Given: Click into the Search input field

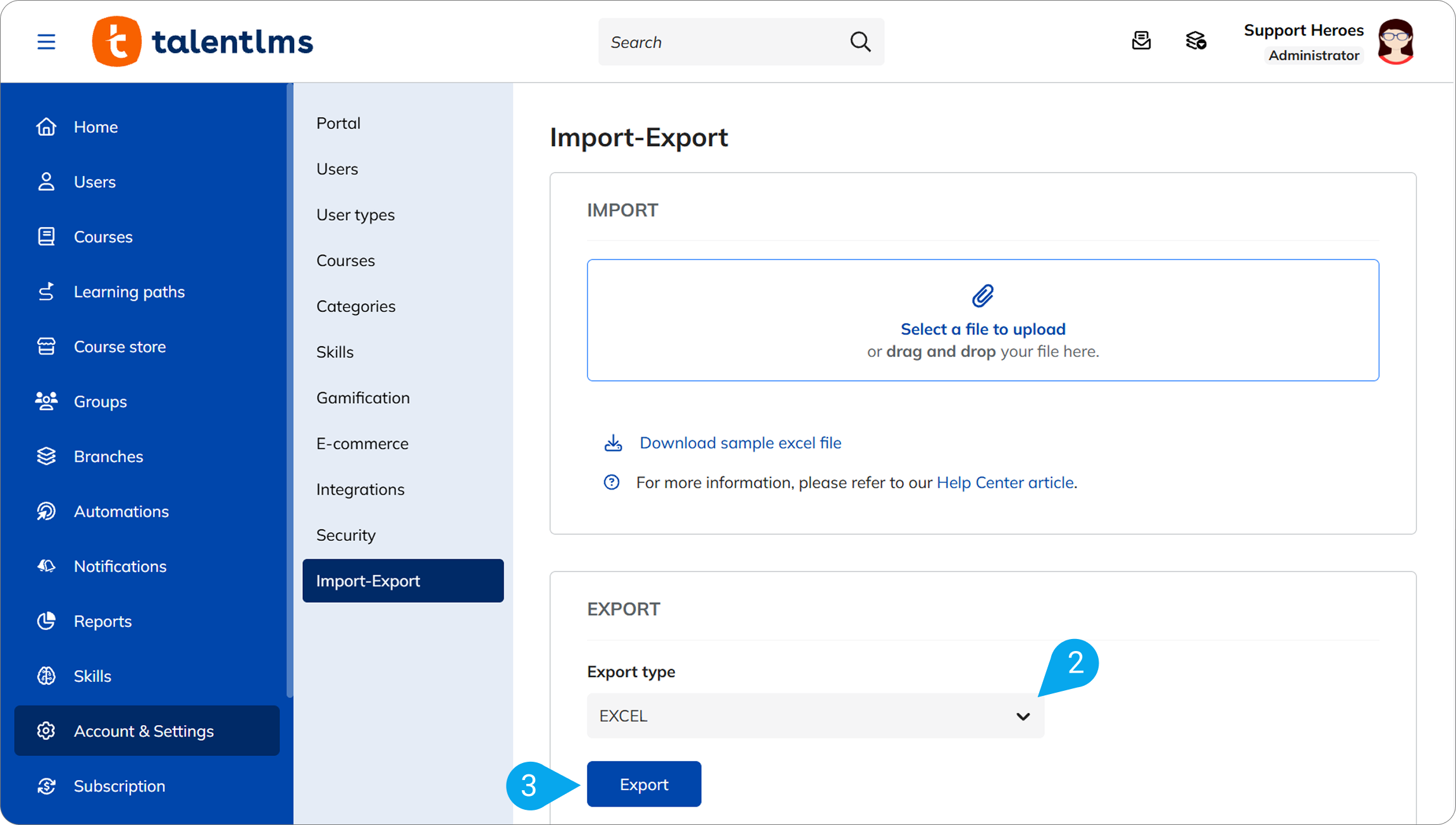Looking at the screenshot, I should (724, 42).
